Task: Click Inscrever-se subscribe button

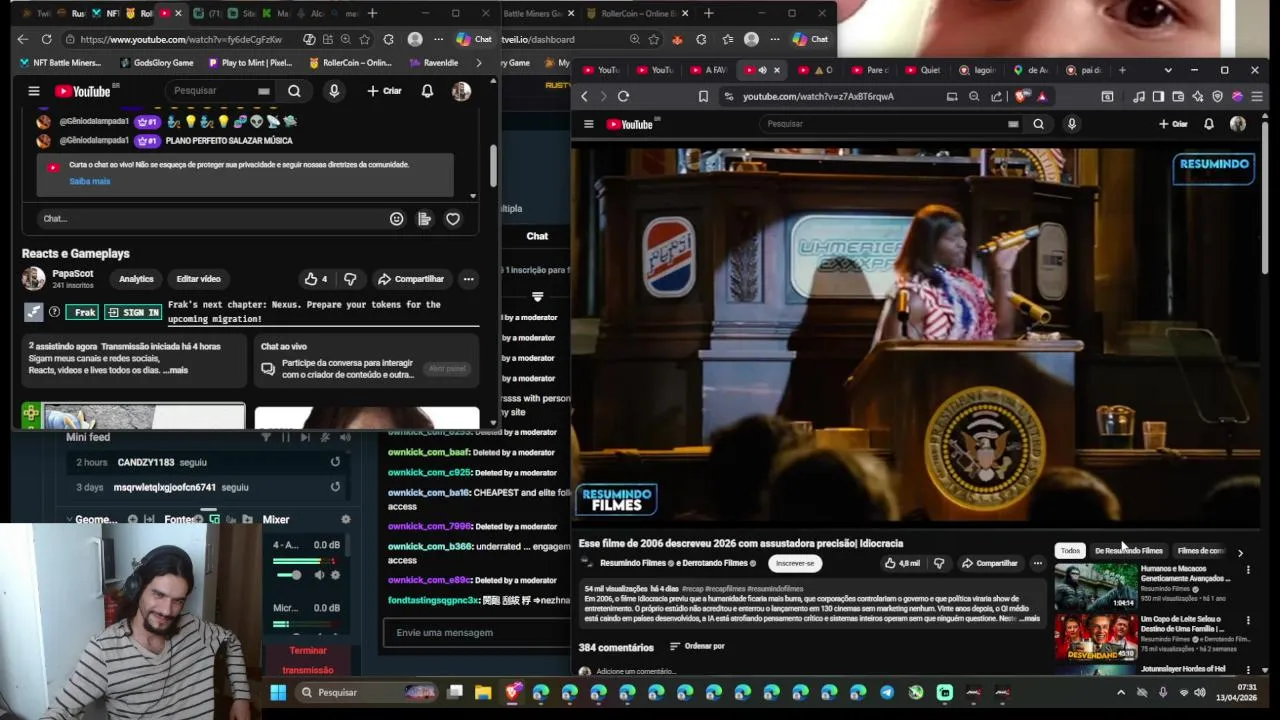Action: 795,563
